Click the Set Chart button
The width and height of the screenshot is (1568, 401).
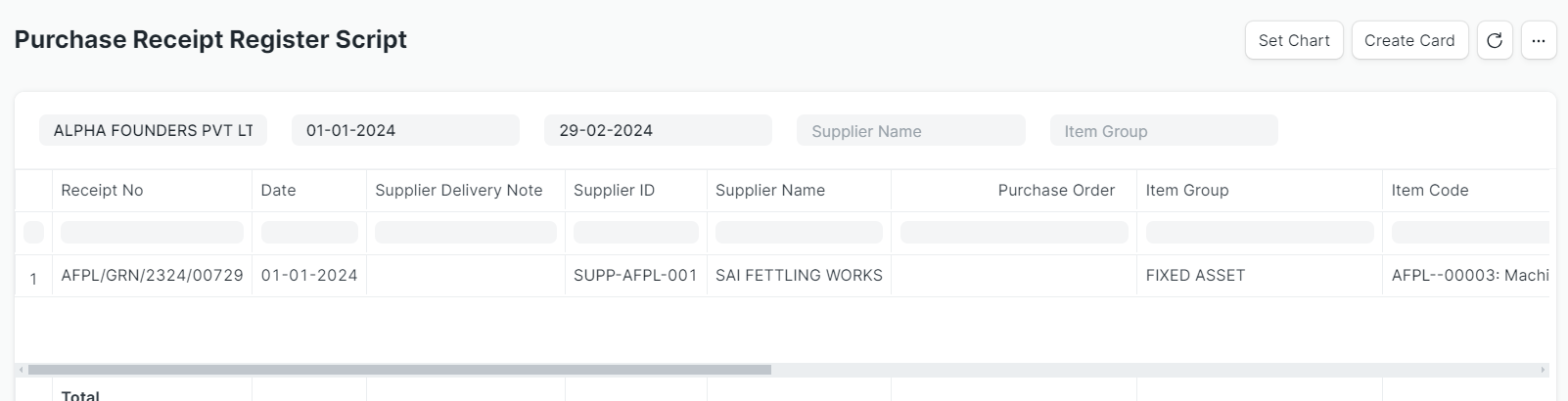coord(1294,40)
